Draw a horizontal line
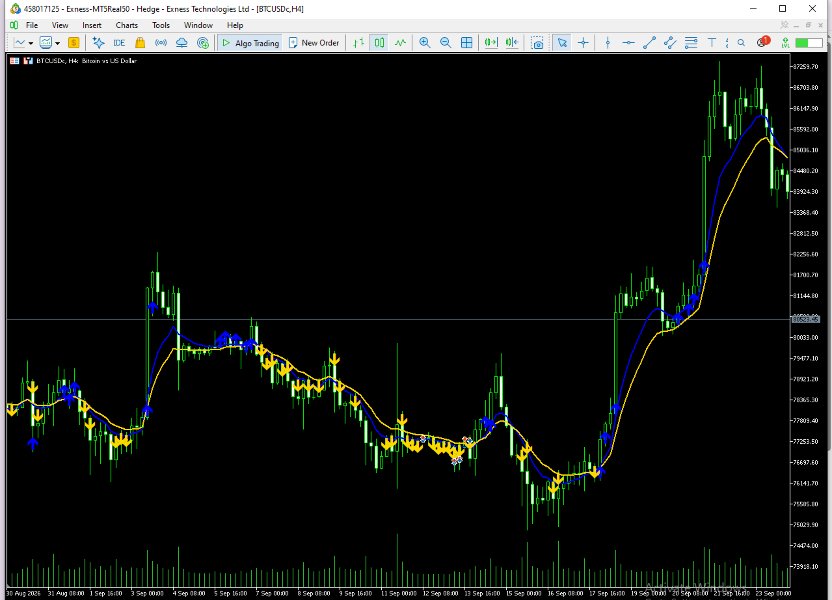This screenshot has width=832, height=600. 628,42
